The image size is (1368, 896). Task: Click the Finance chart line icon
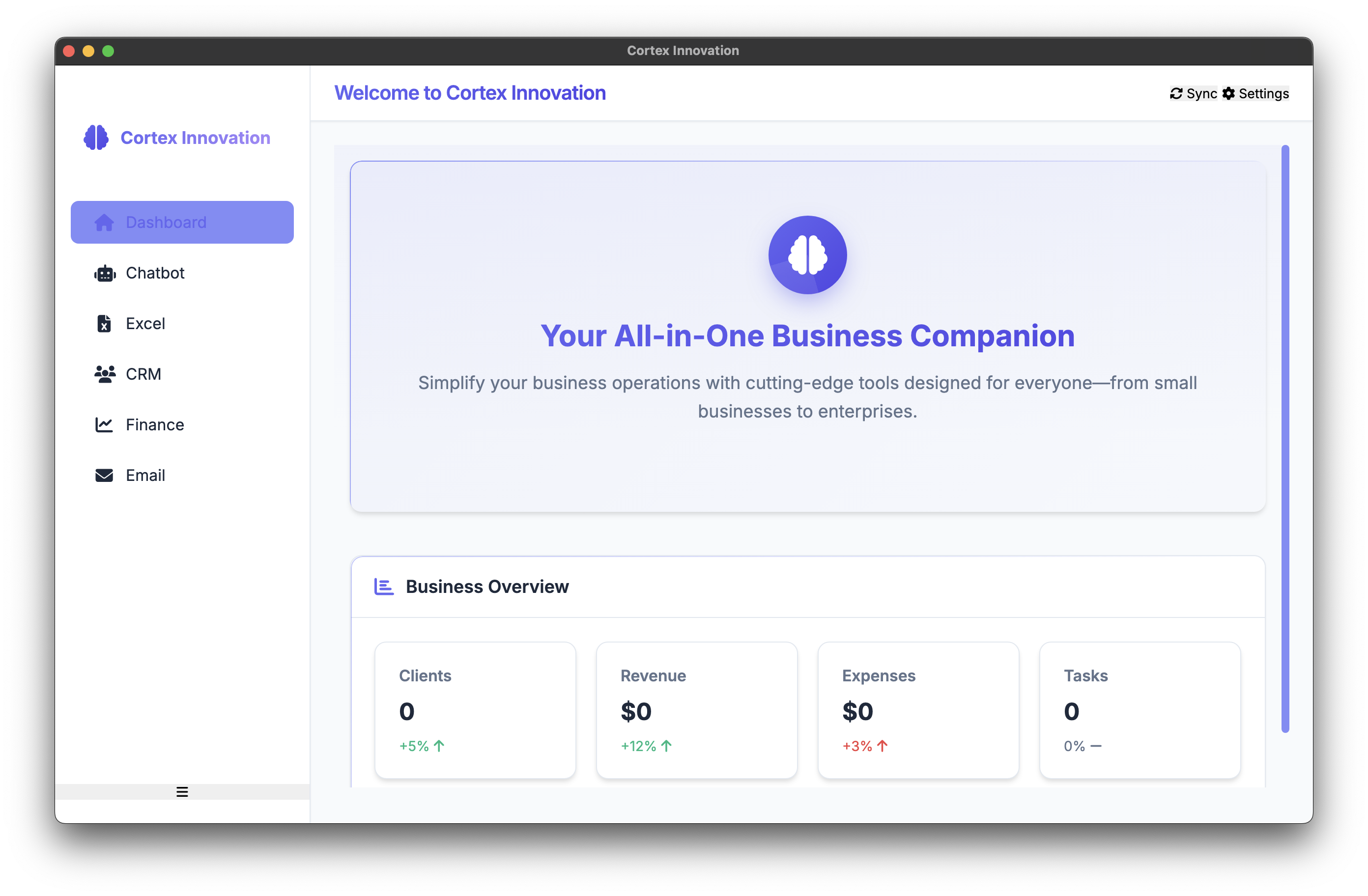(104, 425)
